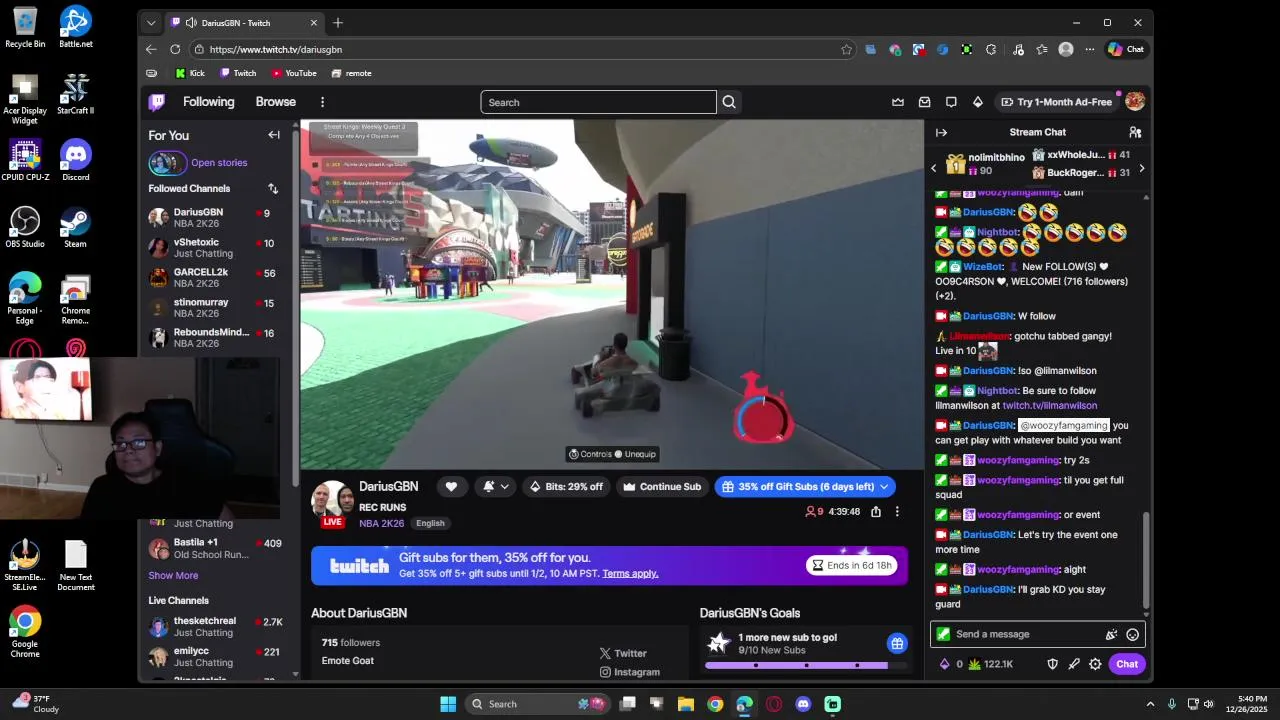1280x720 pixels.
Task: Click the Continue Sub button
Action: [x=662, y=487]
